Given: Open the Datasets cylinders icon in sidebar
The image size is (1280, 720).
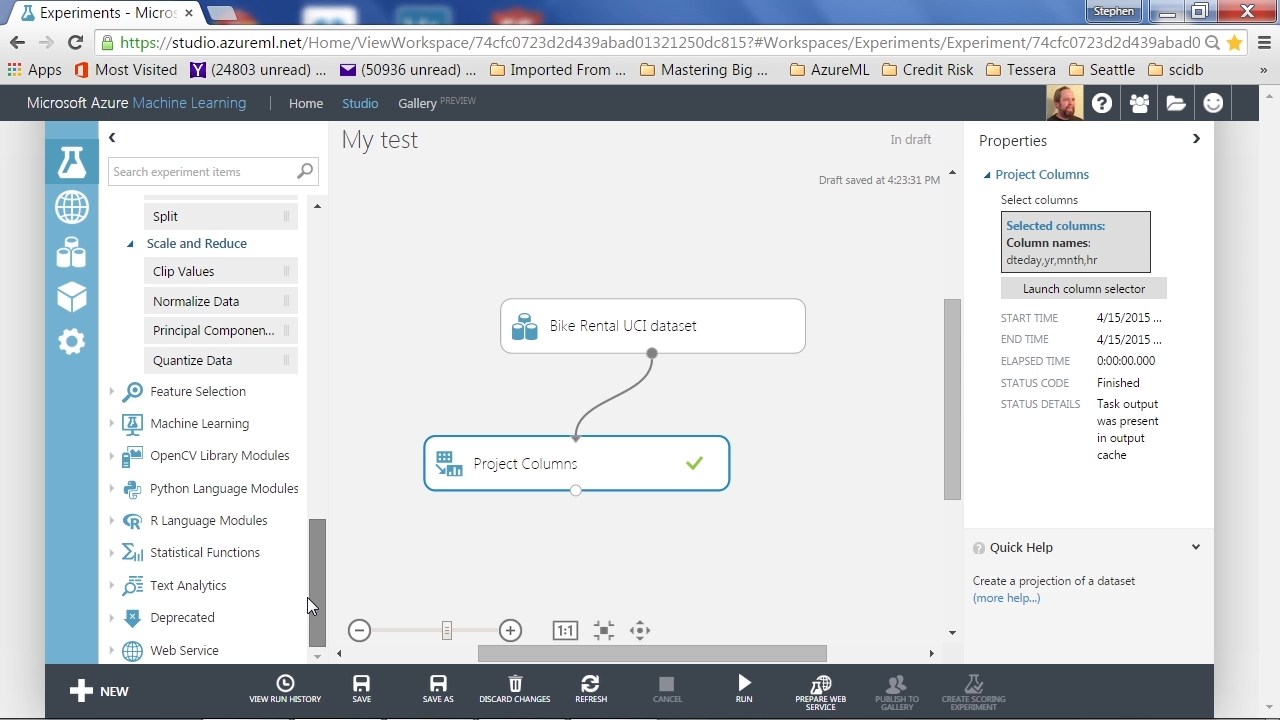Looking at the screenshot, I should 71,252.
